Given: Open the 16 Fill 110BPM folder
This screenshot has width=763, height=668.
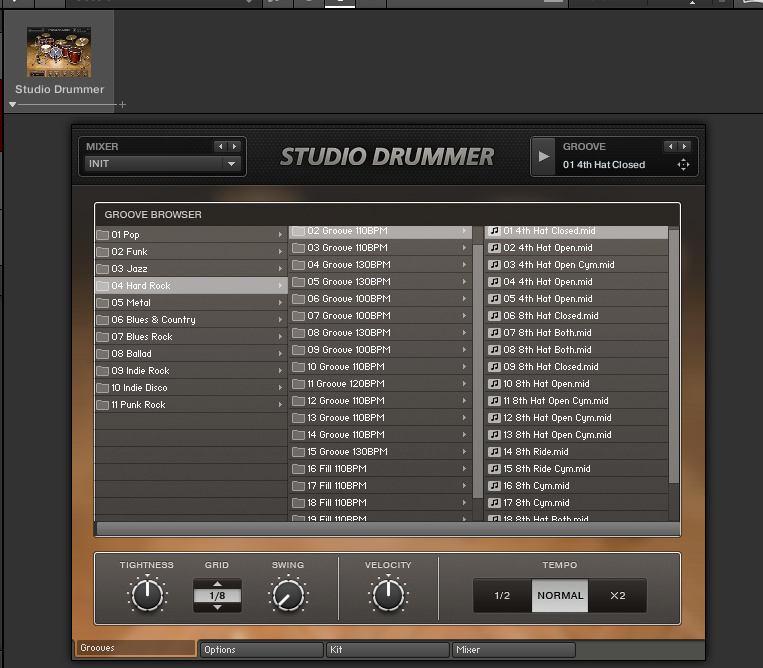Looking at the screenshot, I should coord(381,469).
